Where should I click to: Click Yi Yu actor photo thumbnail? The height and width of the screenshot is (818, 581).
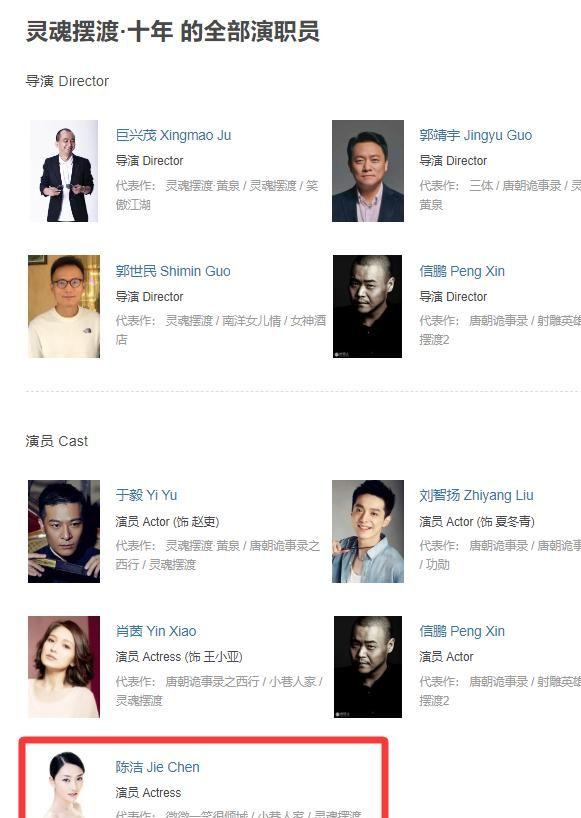(64, 532)
